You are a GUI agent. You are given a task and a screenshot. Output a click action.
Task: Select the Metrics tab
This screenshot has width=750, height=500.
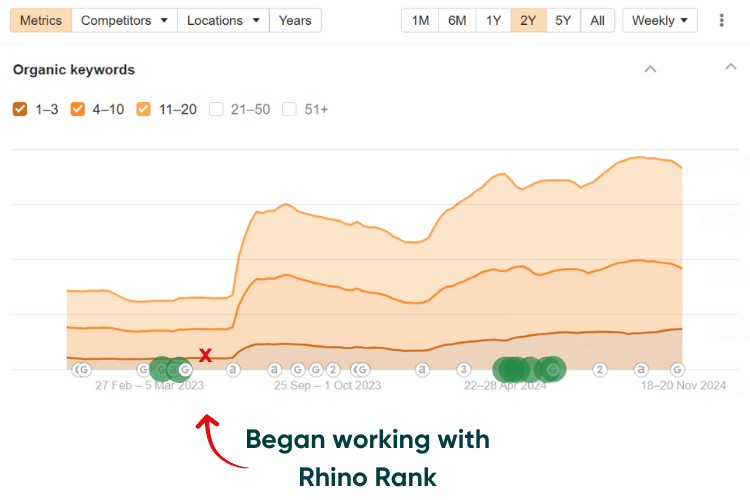click(41, 21)
